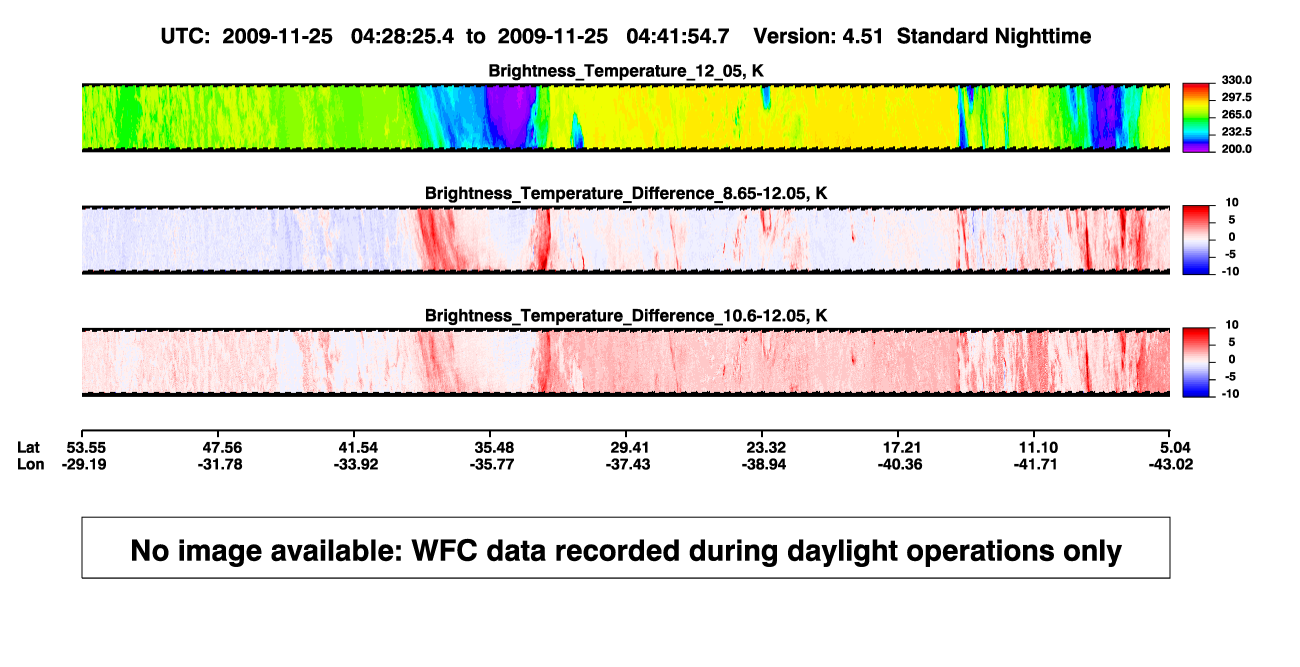Image resolution: width=1300 pixels, height=667 pixels.
Task: Click the '-10' label on 10.6-12.05 colorbar
Action: (x=1231, y=394)
